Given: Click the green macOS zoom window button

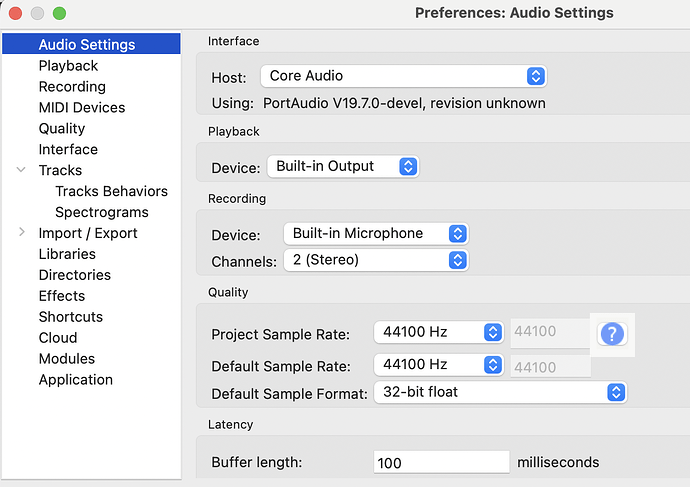Looking at the screenshot, I should pyautogui.click(x=59, y=14).
